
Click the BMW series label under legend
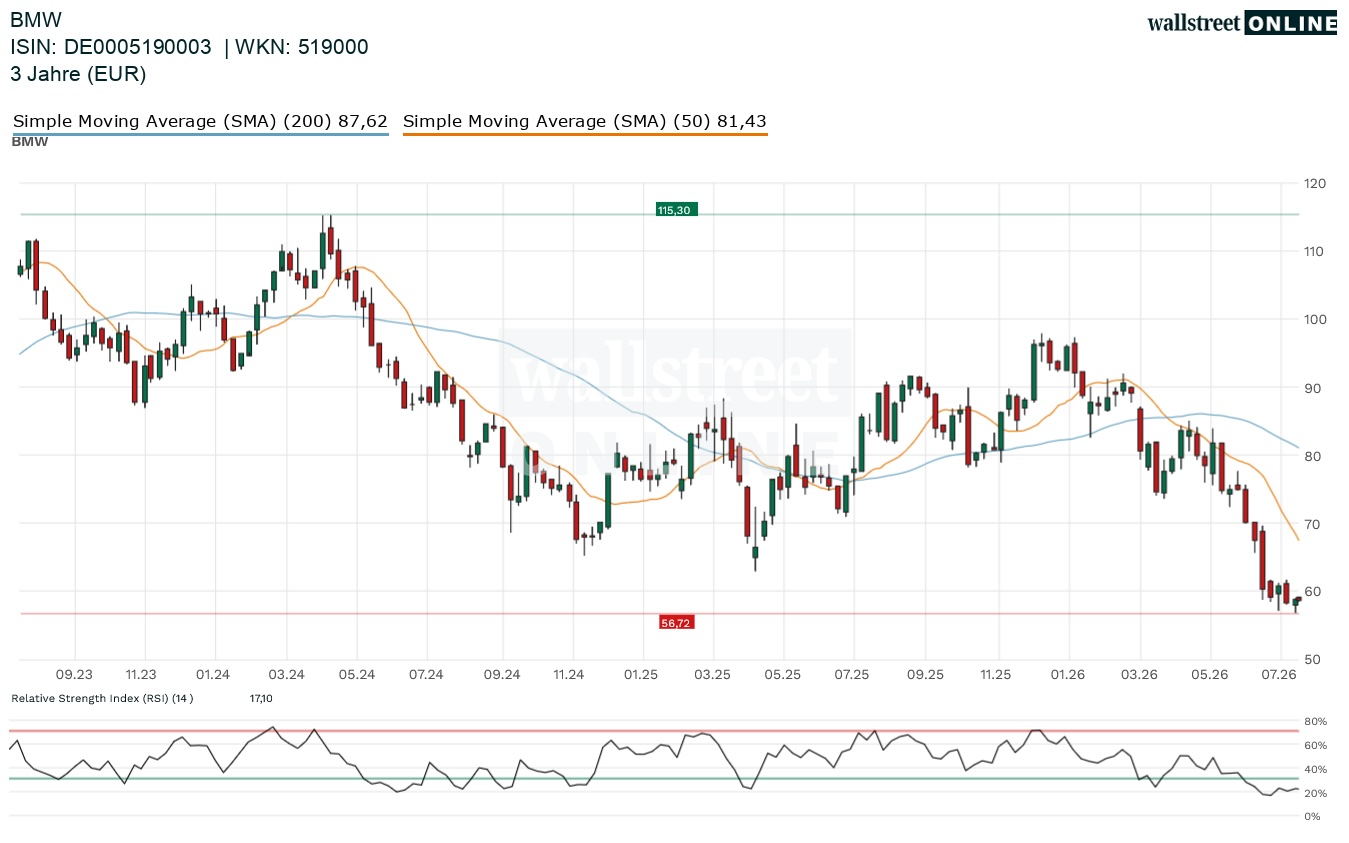pyautogui.click(x=29, y=142)
